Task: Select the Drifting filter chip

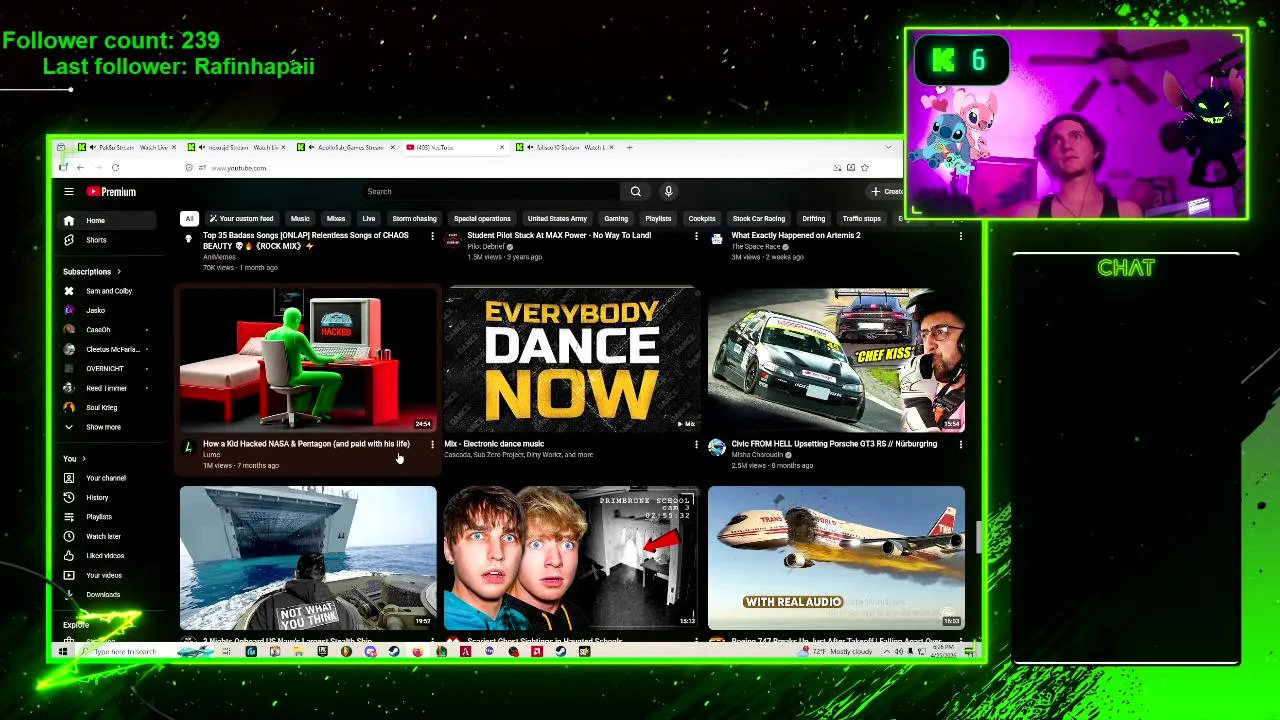Action: tap(814, 218)
